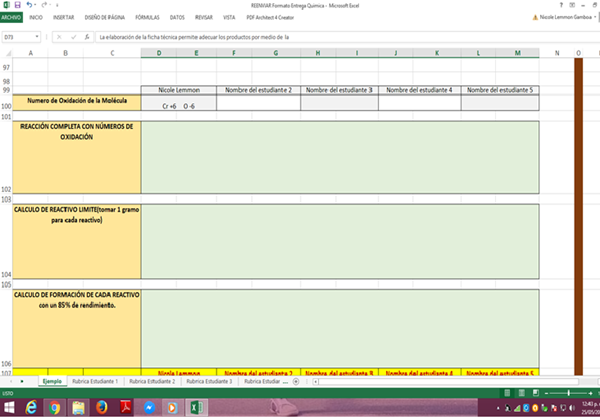Open Firefox from the taskbar
The width and height of the screenshot is (600, 420).
pyautogui.click(x=102, y=408)
